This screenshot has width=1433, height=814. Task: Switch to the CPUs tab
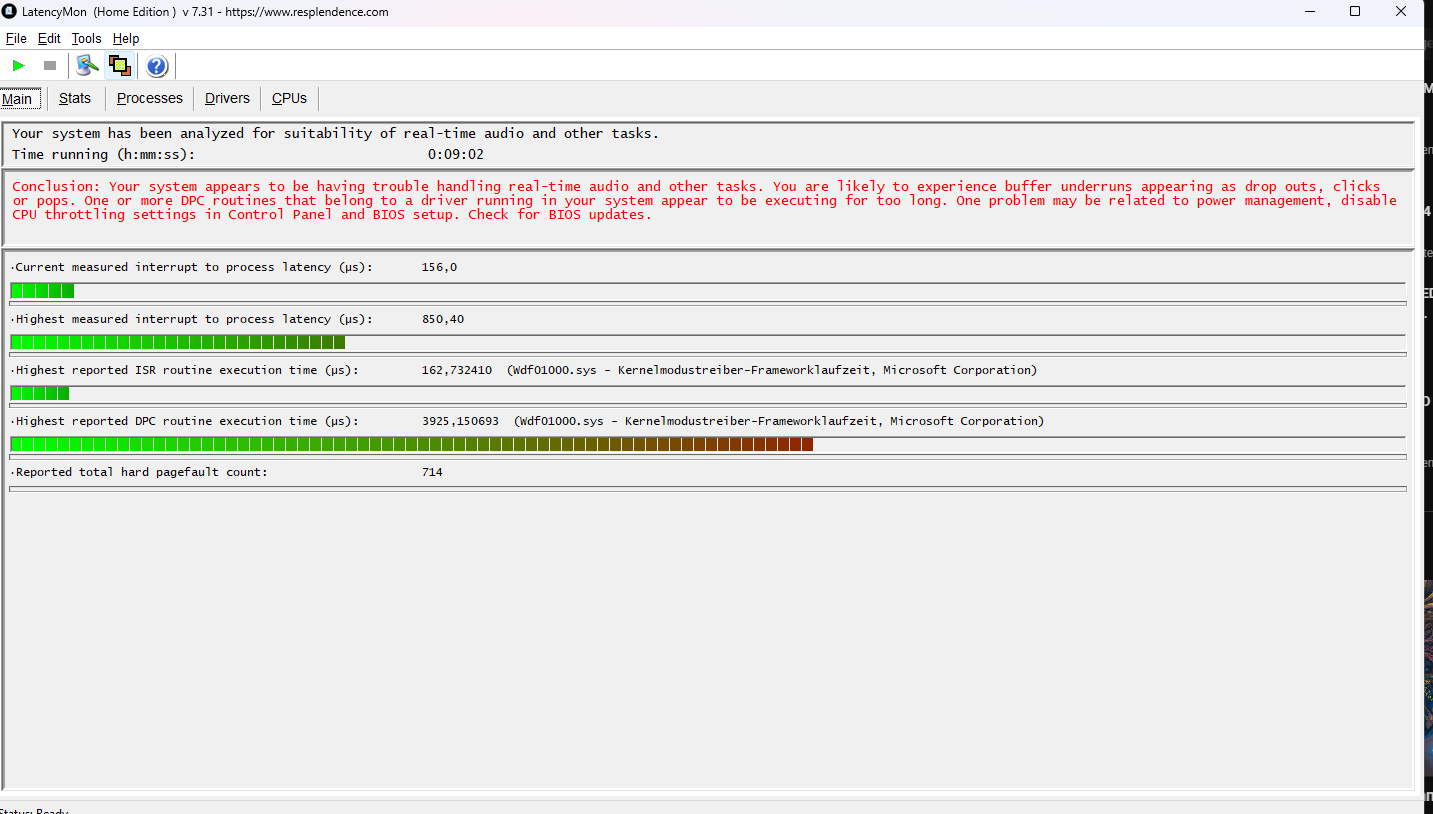coord(290,98)
